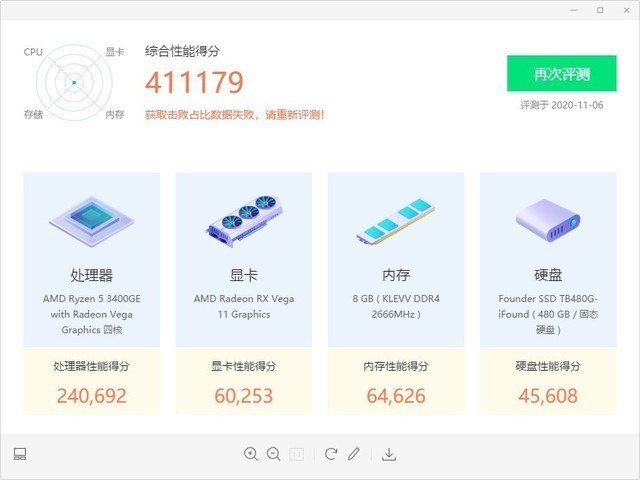Click disk score 45,608
Image resolution: width=640 pixels, height=480 pixels.
coord(548,396)
